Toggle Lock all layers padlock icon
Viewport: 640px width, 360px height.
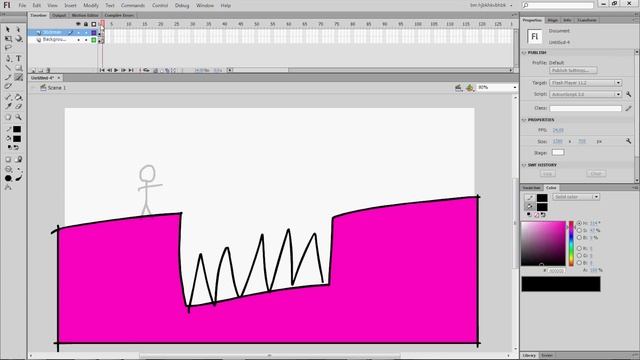tap(86, 24)
